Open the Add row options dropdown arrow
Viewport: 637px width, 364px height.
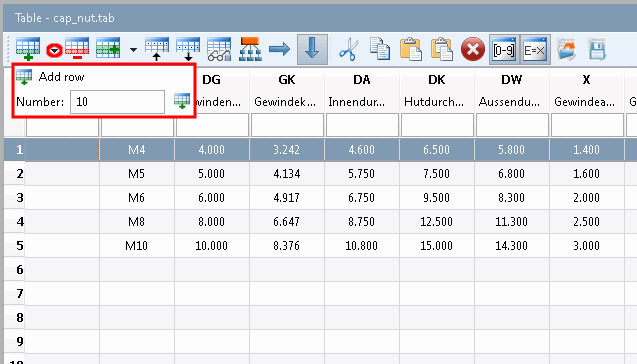[x=54, y=50]
